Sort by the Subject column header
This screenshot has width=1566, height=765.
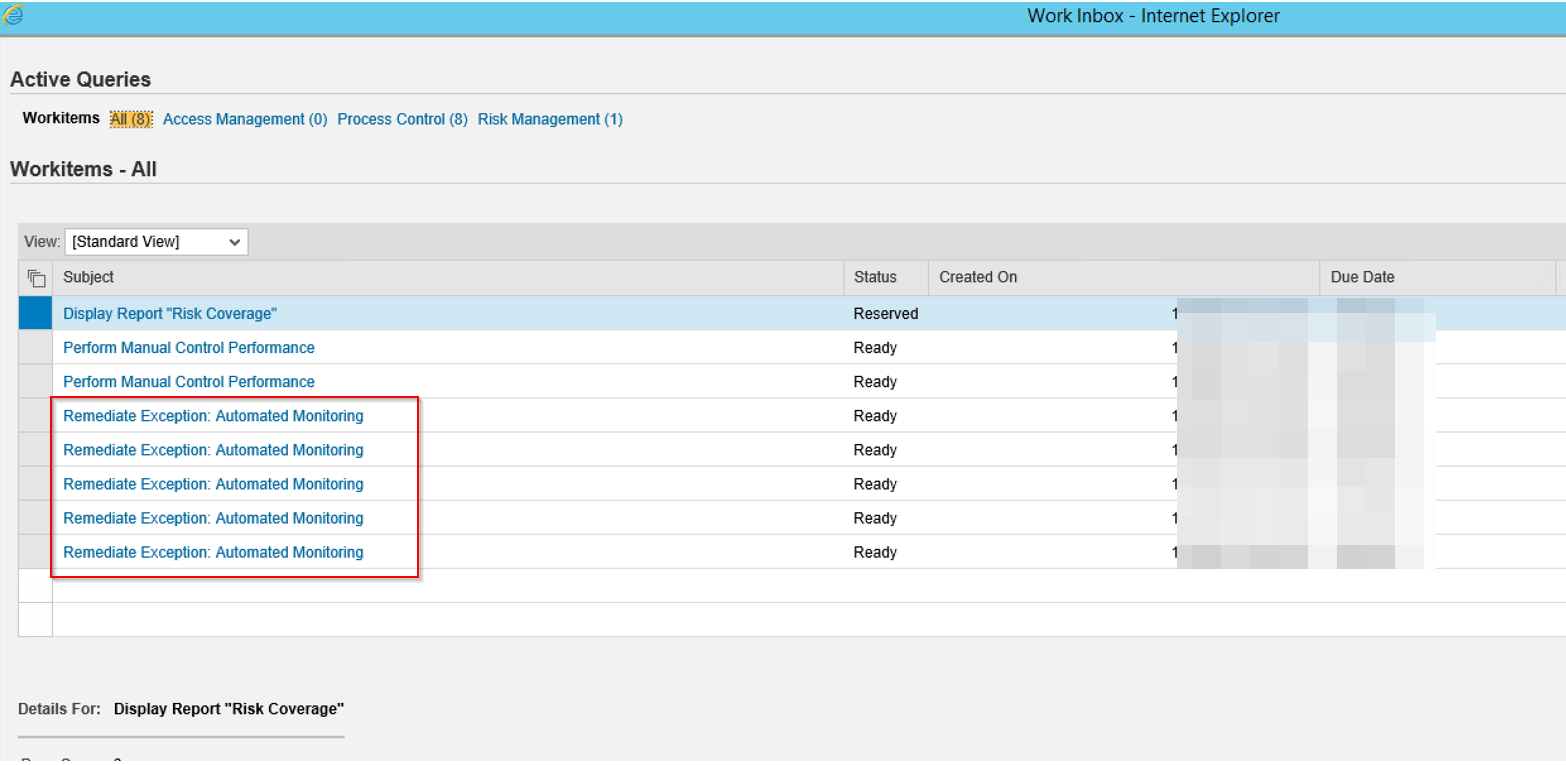(89, 277)
